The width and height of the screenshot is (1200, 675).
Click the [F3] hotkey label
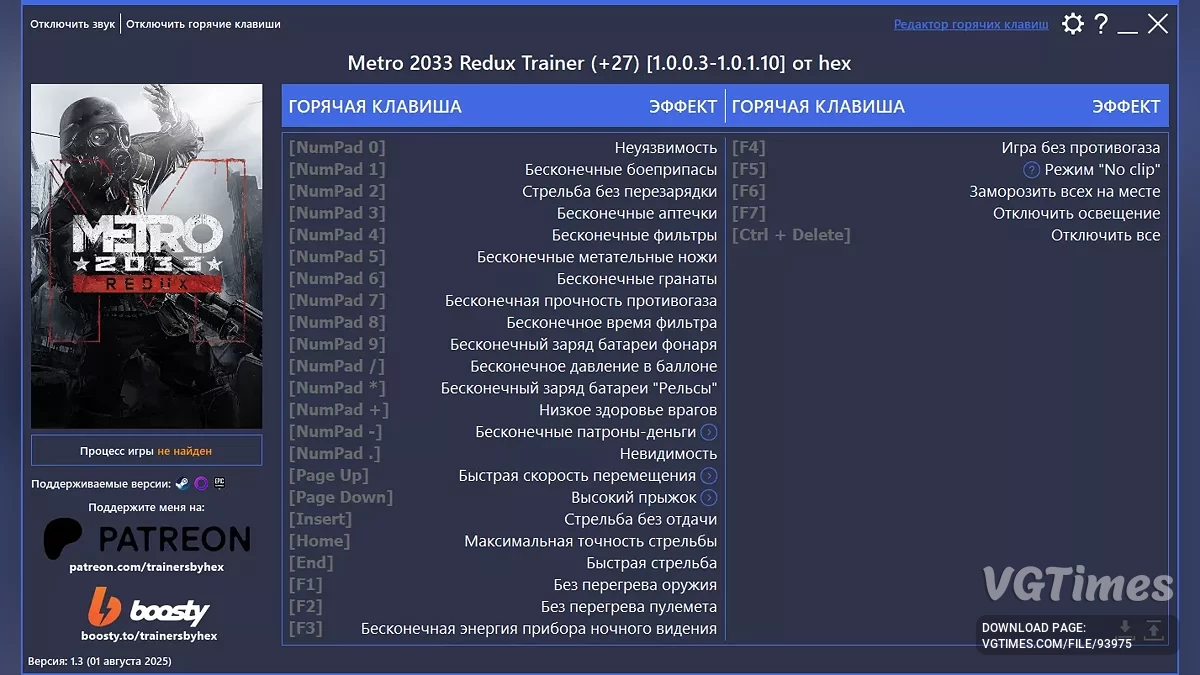306,629
